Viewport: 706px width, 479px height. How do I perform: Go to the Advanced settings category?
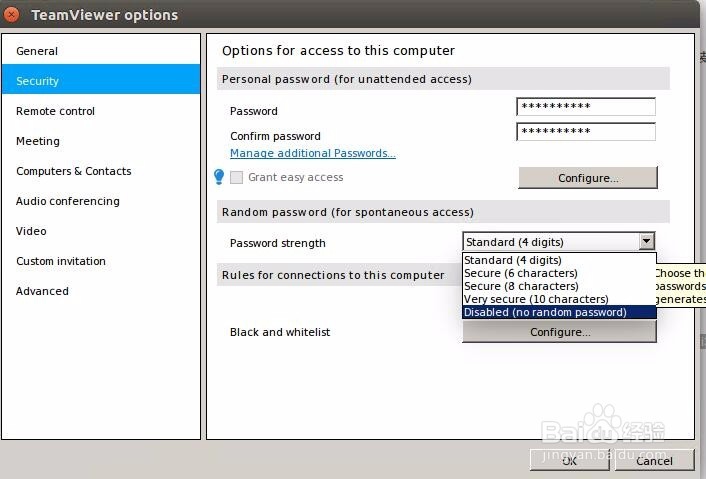pyautogui.click(x=101, y=291)
